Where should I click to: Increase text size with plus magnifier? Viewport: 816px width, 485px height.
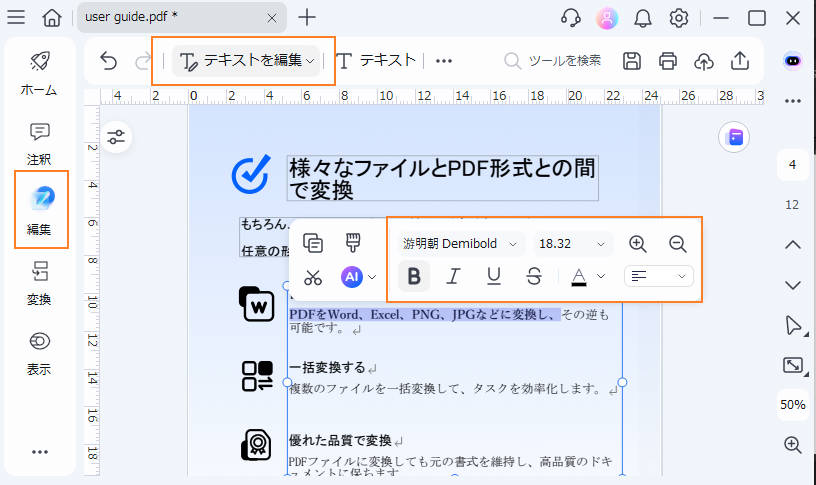638,244
